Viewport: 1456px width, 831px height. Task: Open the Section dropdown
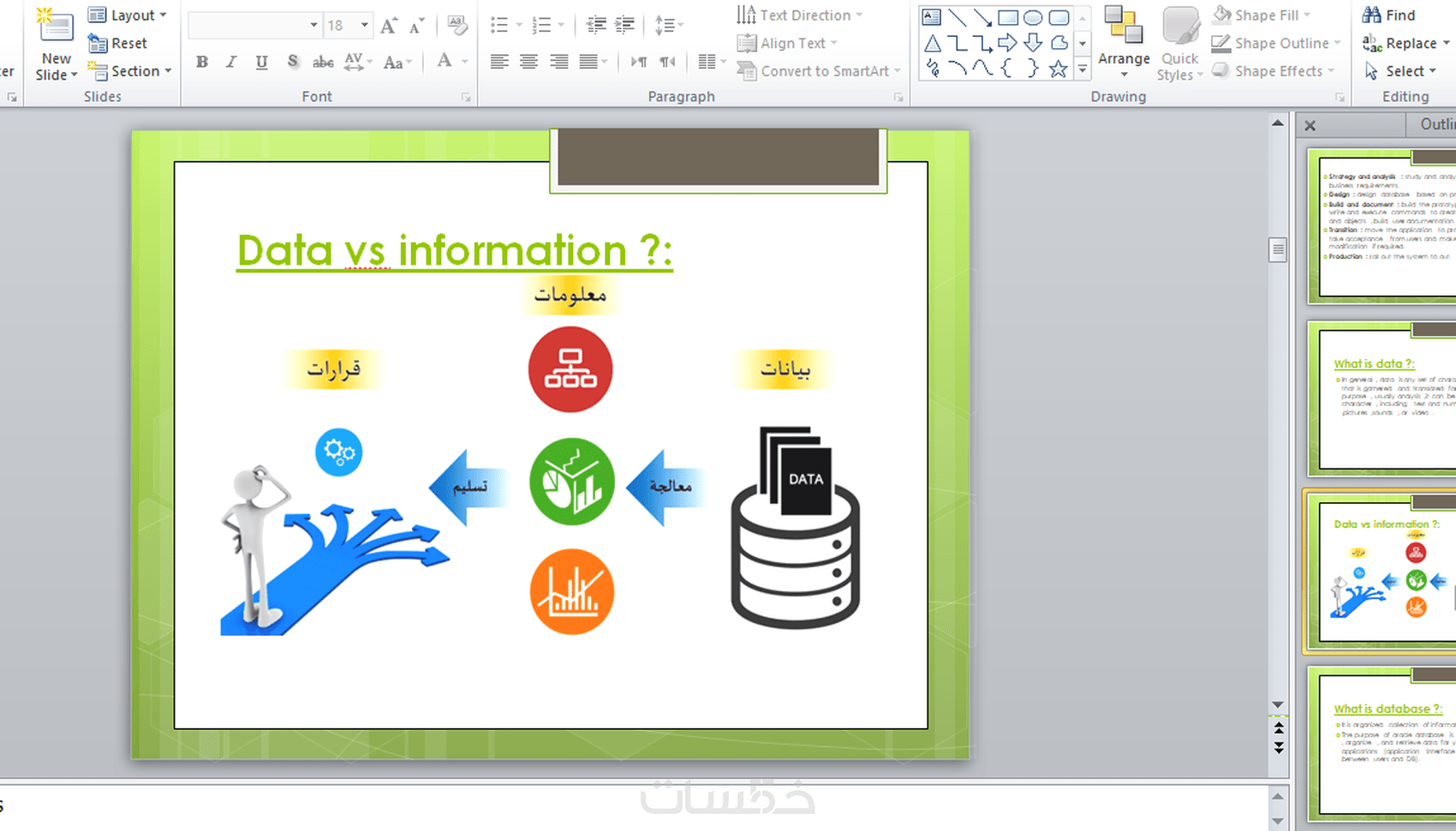coord(130,71)
